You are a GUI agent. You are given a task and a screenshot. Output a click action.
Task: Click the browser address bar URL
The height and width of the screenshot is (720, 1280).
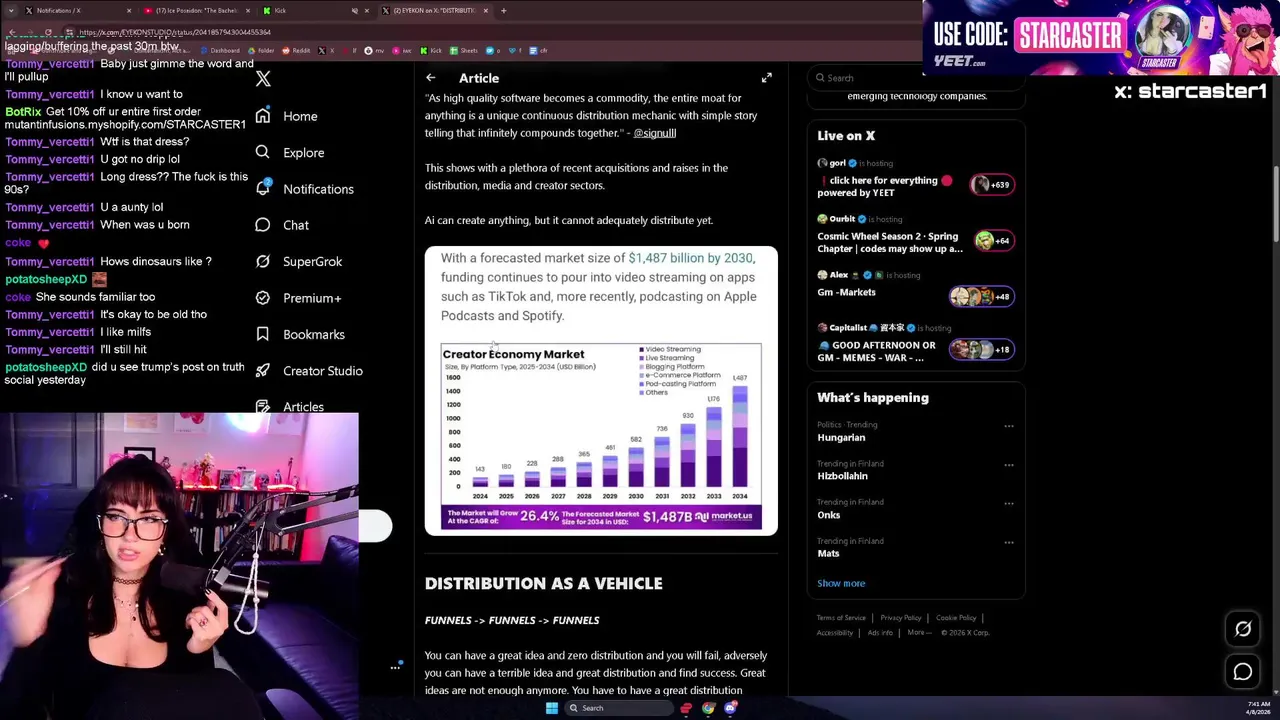[x=175, y=32]
